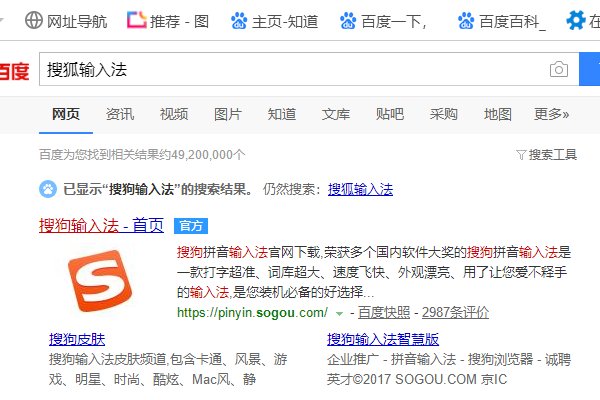Image resolution: width=600 pixels, height=400 pixels.
Task: Switch to the 知道 tab
Action: pyautogui.click(x=282, y=114)
